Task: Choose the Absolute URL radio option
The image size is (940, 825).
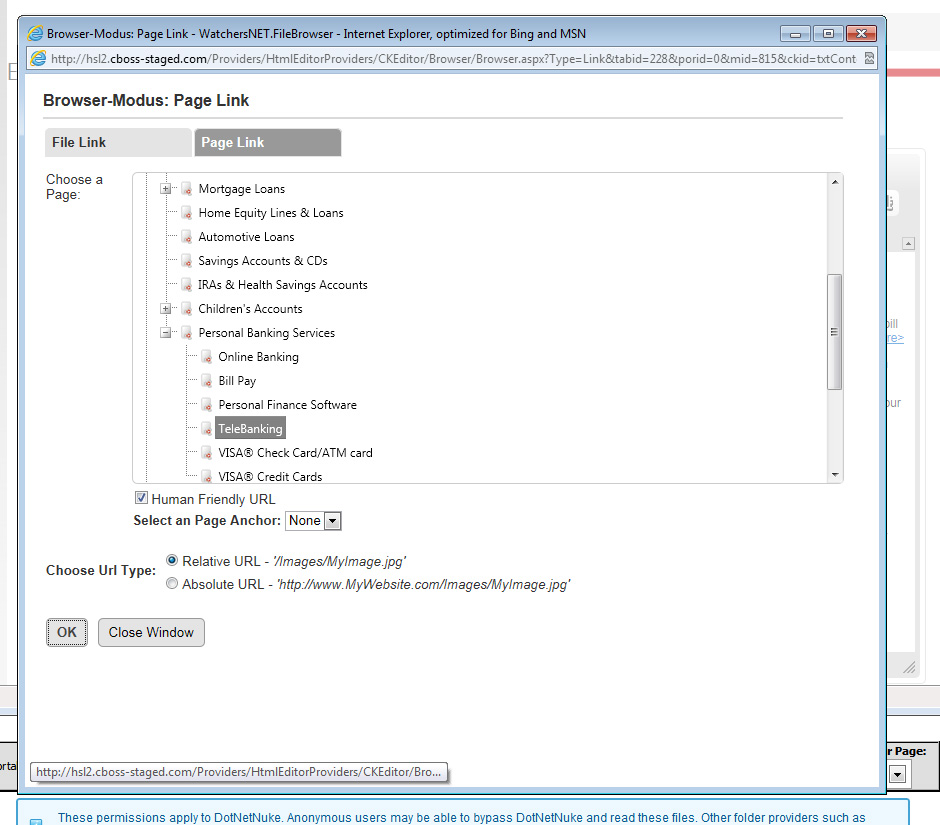Action: pos(172,584)
